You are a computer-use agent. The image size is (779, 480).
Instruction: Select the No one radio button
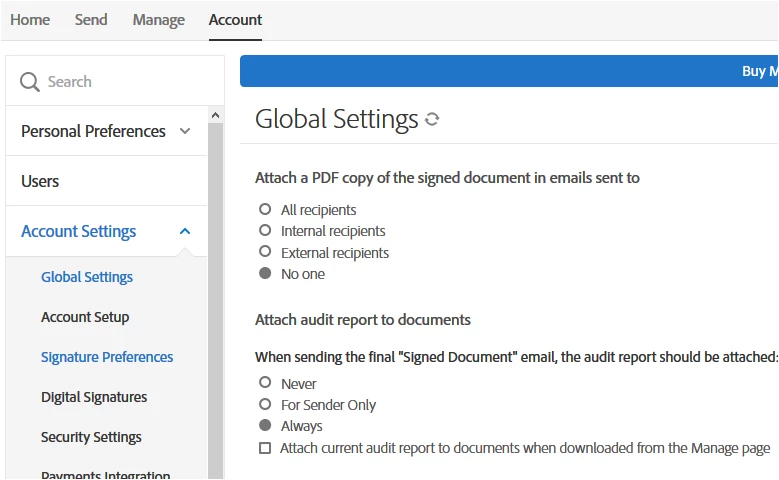(x=265, y=273)
